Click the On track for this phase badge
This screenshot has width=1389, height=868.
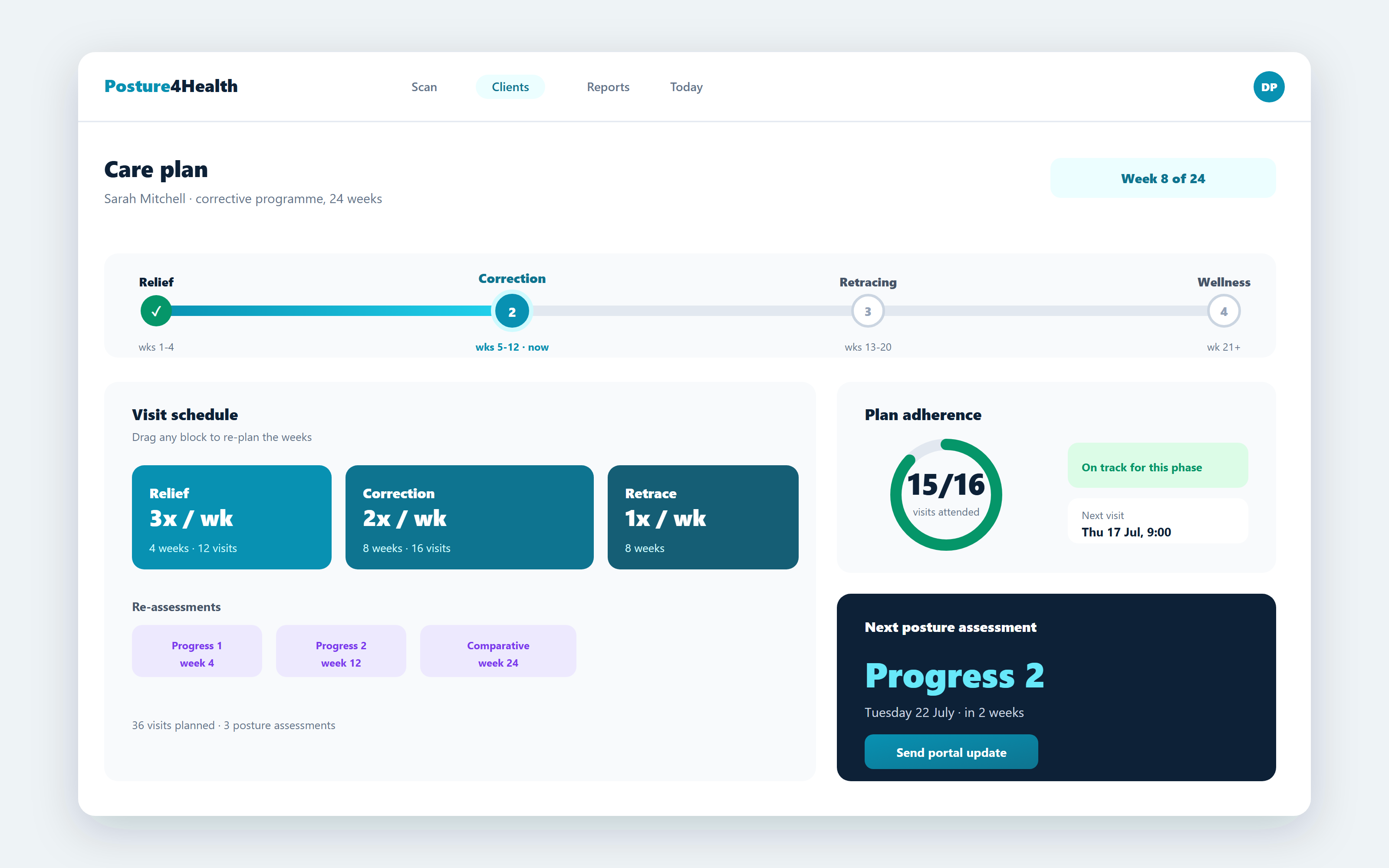tap(1157, 466)
